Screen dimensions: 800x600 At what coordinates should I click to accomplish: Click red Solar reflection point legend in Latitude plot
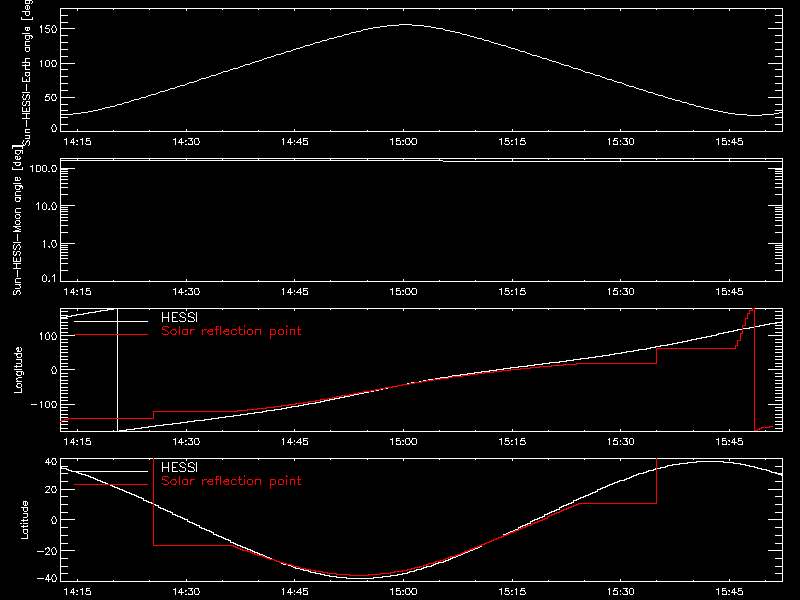(x=231, y=481)
